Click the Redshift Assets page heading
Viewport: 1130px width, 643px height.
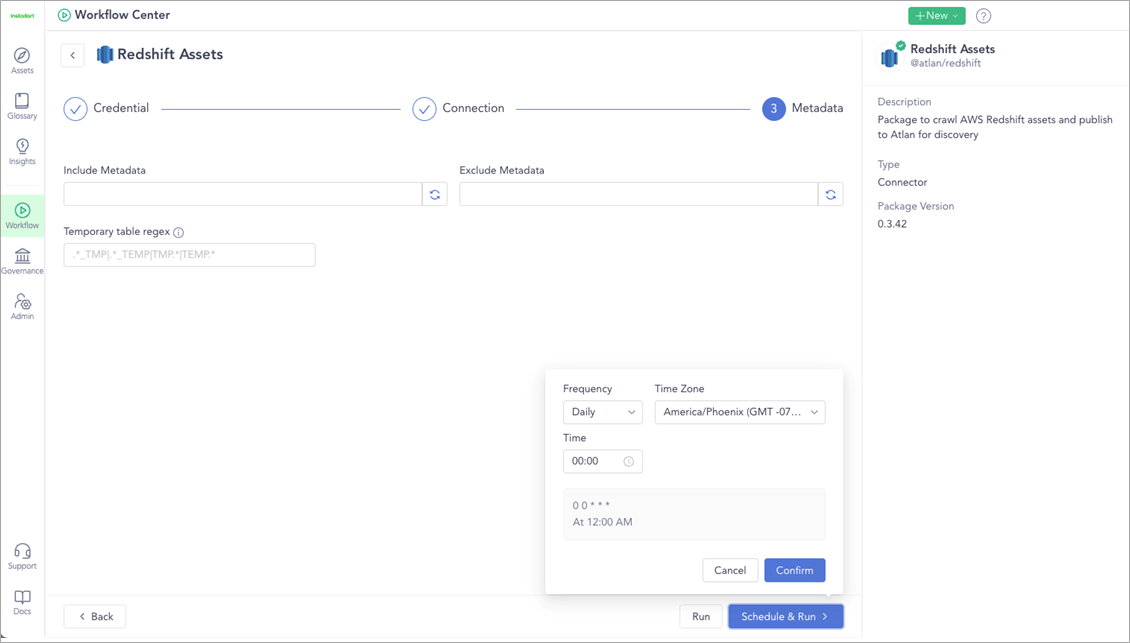(x=170, y=55)
